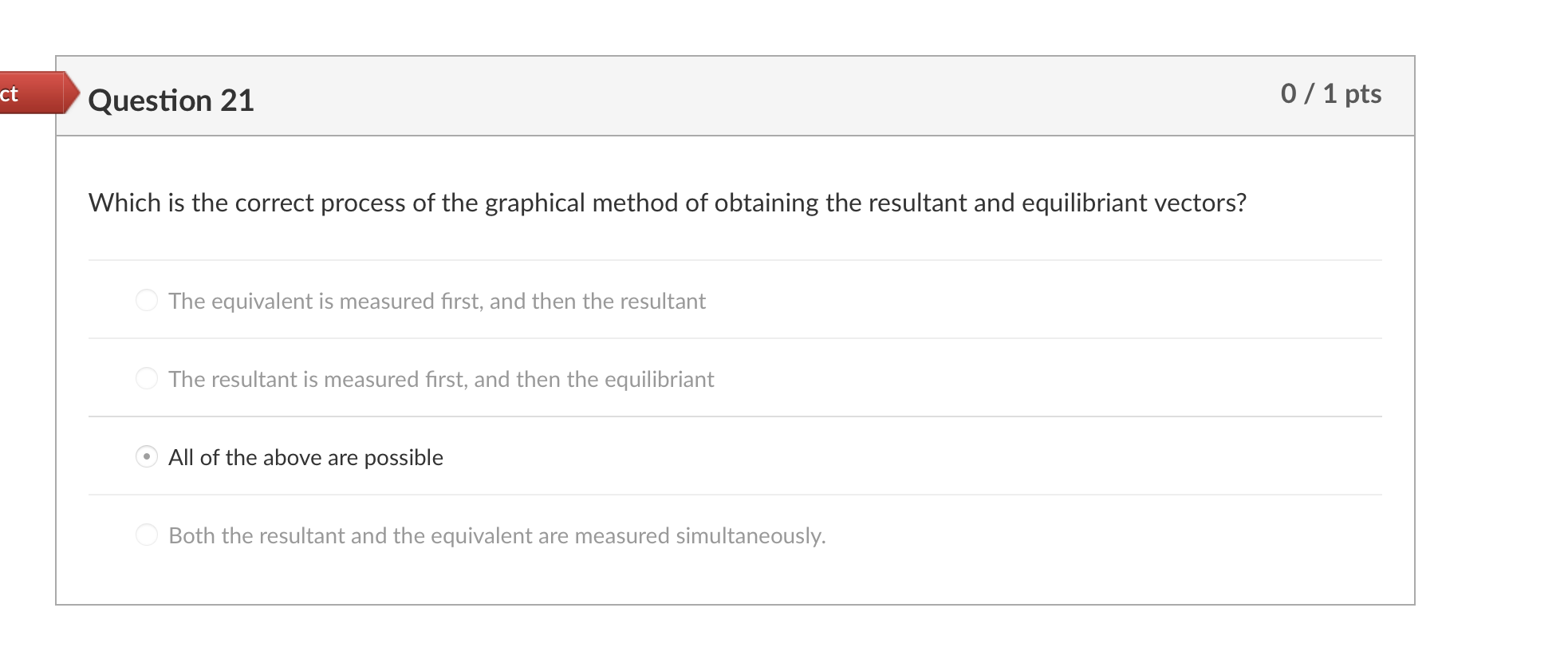1568x667 pixels.
Task: Click the unselected circle beside last answer
Action: [x=147, y=535]
